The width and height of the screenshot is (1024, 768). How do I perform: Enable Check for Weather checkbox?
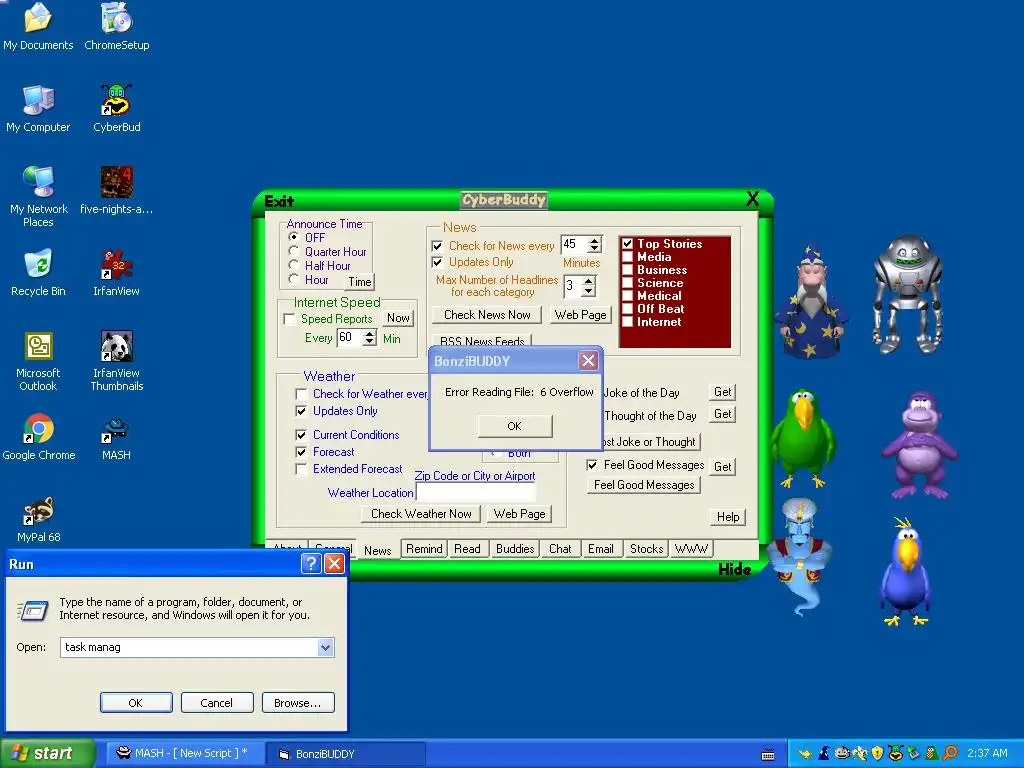tap(301, 394)
